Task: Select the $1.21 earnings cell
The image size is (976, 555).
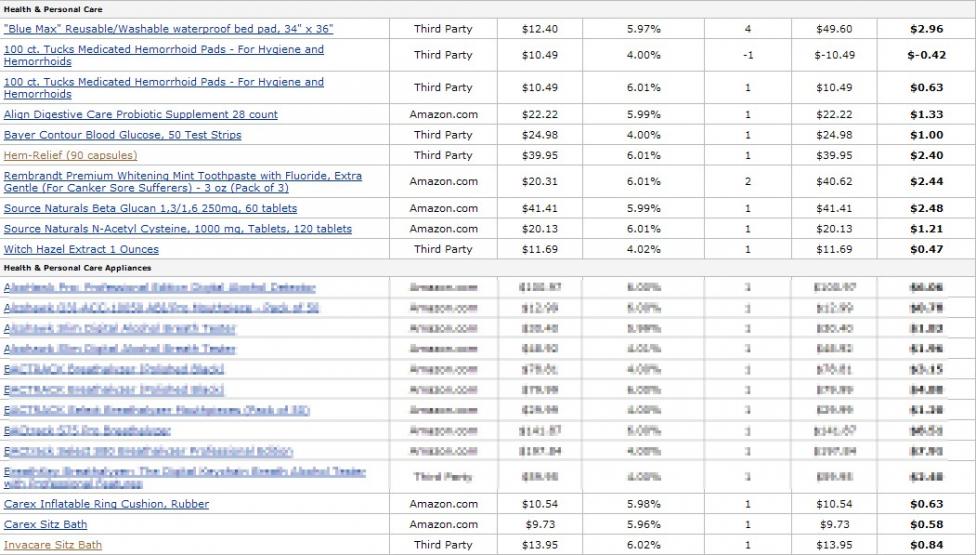Action: [926, 229]
